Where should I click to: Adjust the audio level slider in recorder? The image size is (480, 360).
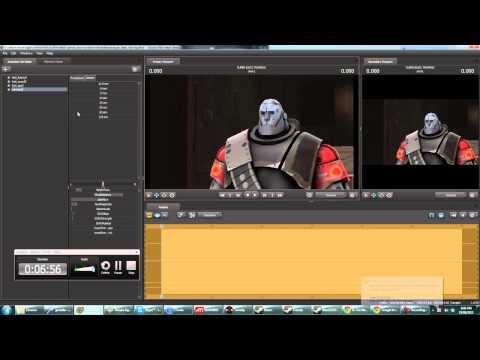pyautogui.click(x=85, y=269)
